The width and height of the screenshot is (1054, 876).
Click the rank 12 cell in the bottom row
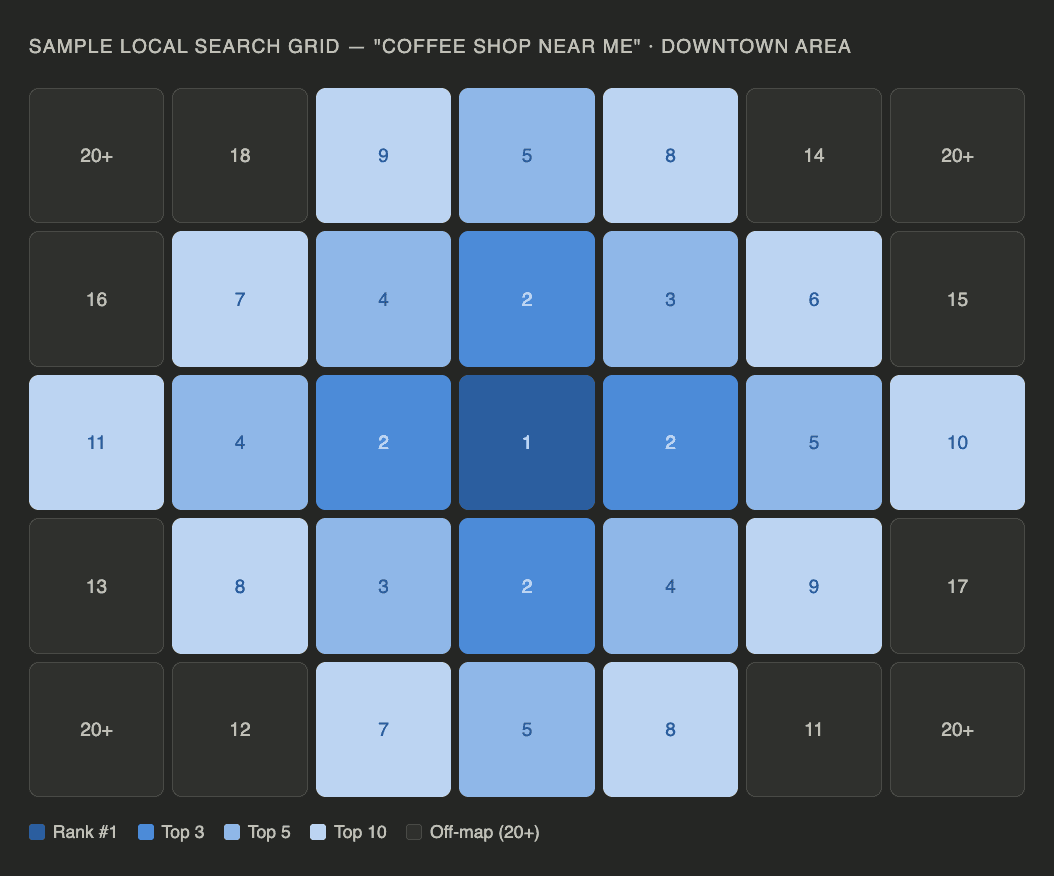[240, 729]
